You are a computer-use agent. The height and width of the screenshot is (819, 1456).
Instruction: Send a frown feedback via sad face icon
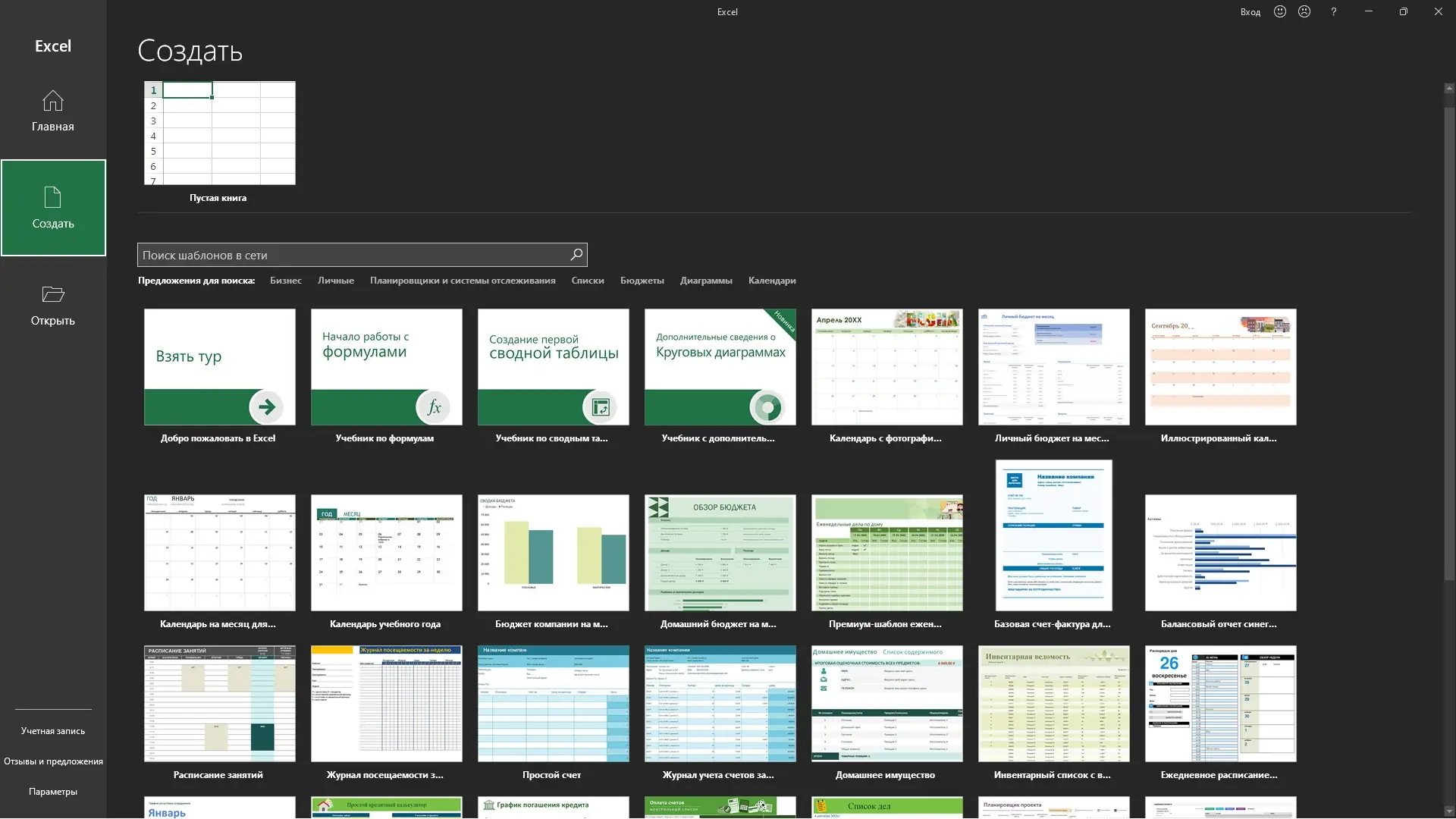click(1304, 11)
